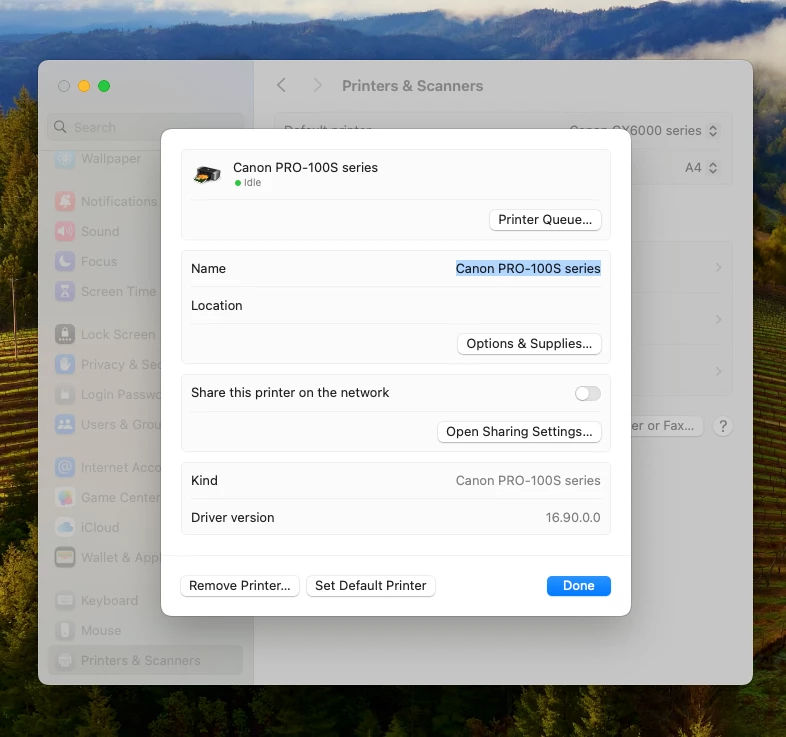Image resolution: width=786 pixels, height=737 pixels.
Task: Click the Search field in sidebar
Action: point(145,127)
